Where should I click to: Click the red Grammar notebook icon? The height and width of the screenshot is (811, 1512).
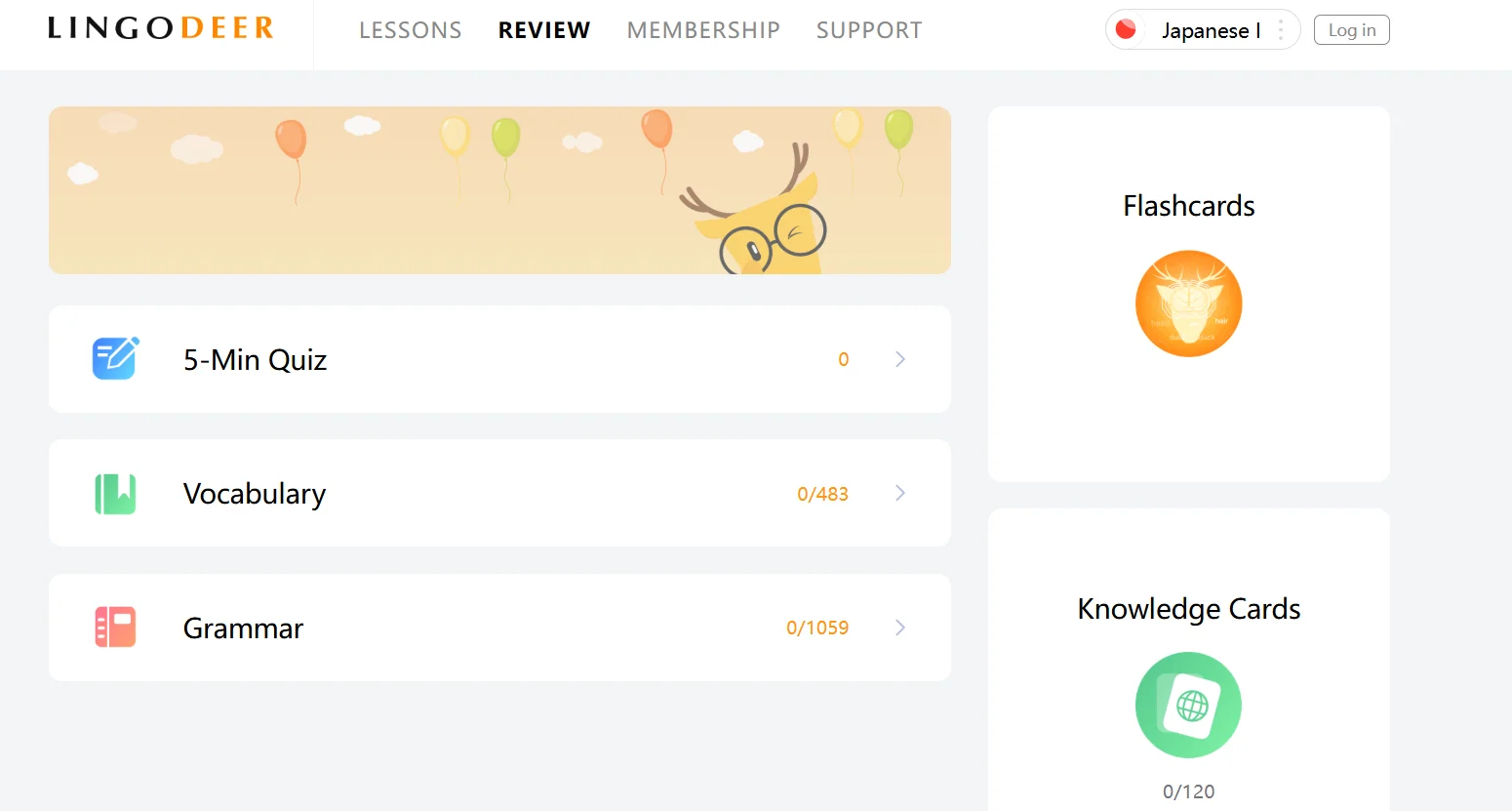tap(115, 628)
